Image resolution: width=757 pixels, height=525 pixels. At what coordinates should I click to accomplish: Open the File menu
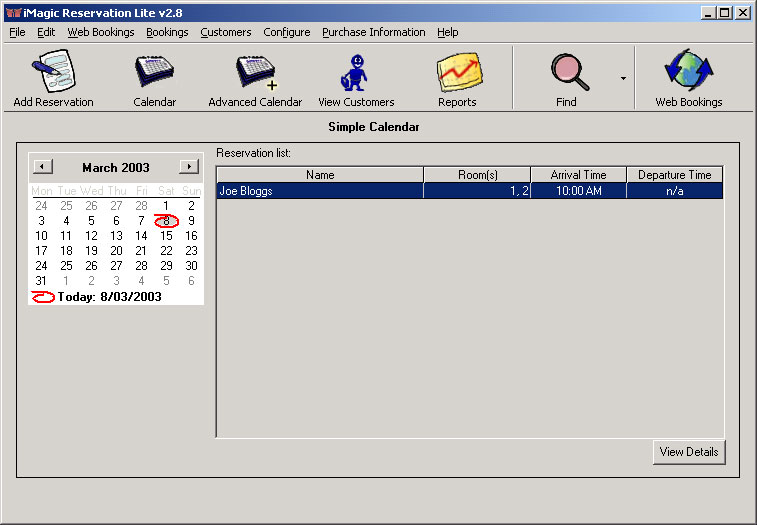pyautogui.click(x=17, y=32)
